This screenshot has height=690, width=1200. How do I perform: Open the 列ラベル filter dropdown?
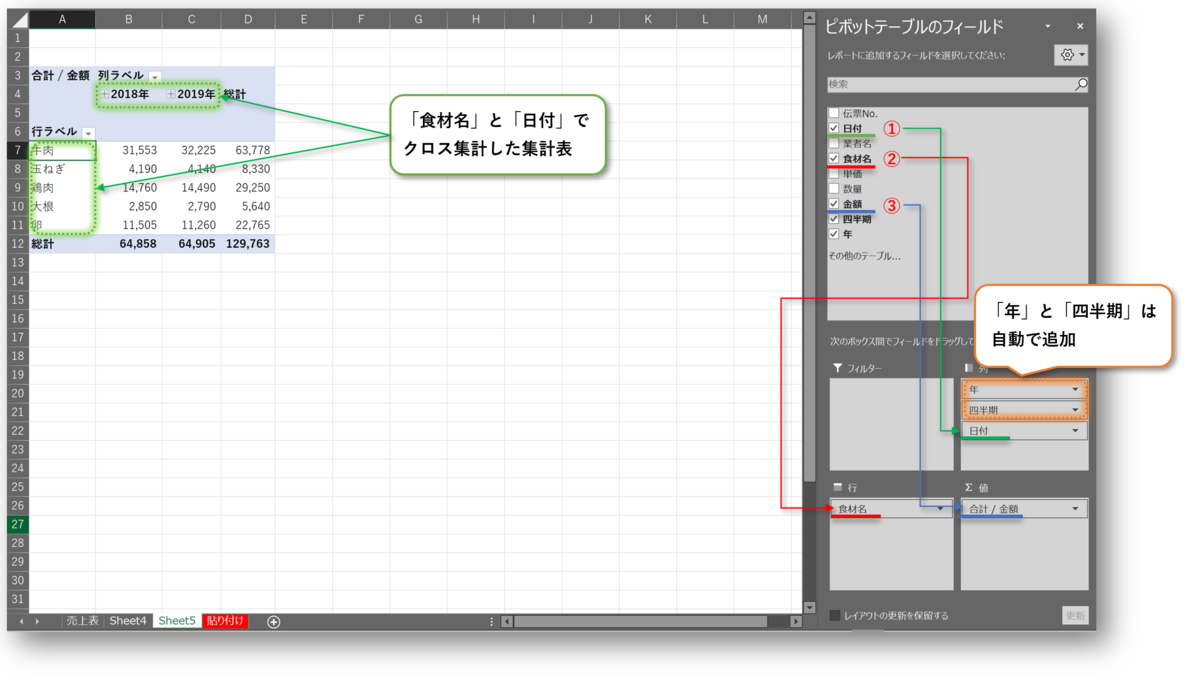pos(154,75)
